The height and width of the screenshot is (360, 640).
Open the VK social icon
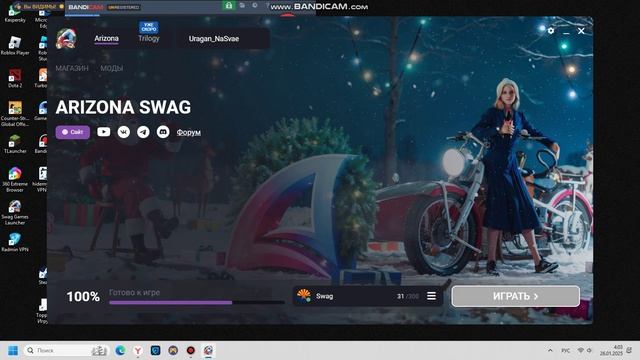tap(124, 132)
